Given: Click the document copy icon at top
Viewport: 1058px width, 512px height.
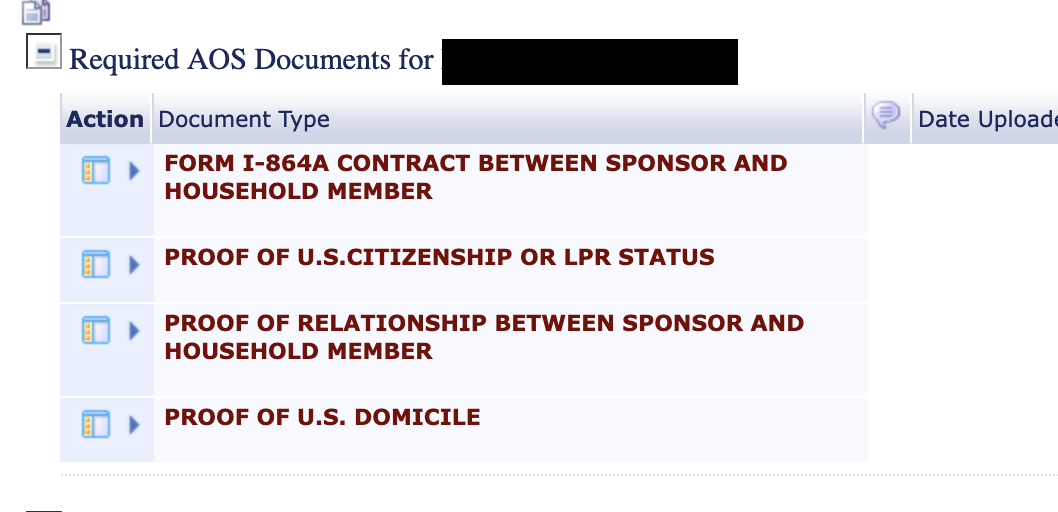Looking at the screenshot, I should click(x=36, y=11).
